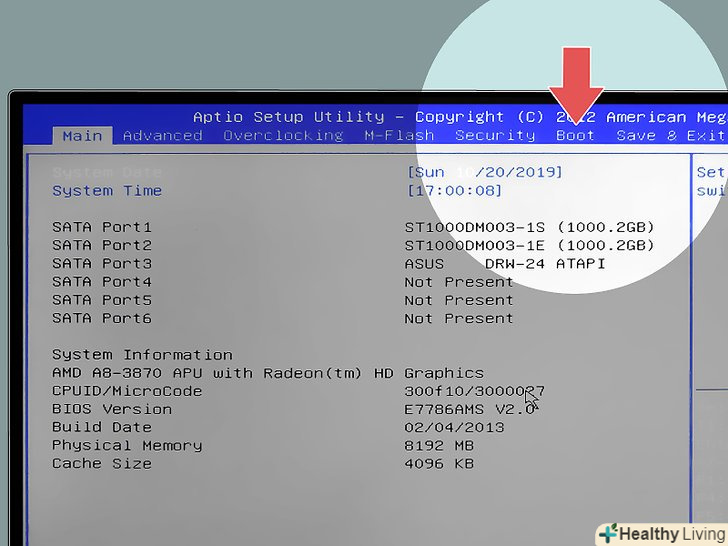
Task: Click SATA Port5 Not Present value
Action: pos(459,300)
